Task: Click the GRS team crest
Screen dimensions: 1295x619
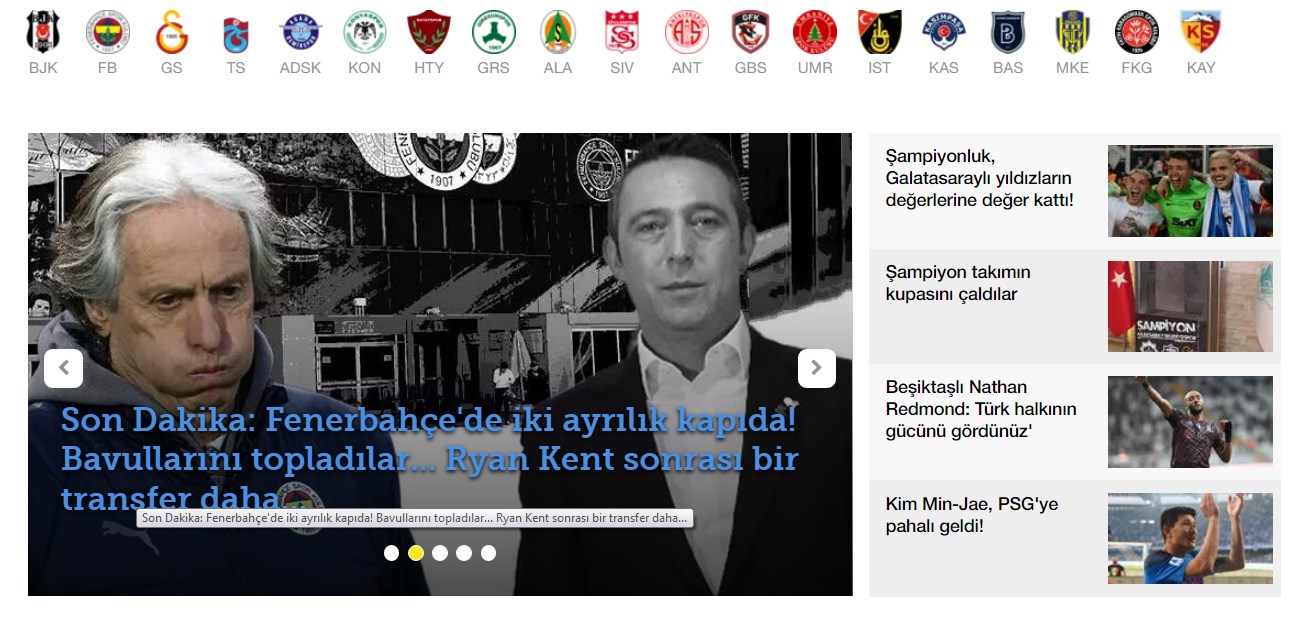Action: [x=493, y=32]
